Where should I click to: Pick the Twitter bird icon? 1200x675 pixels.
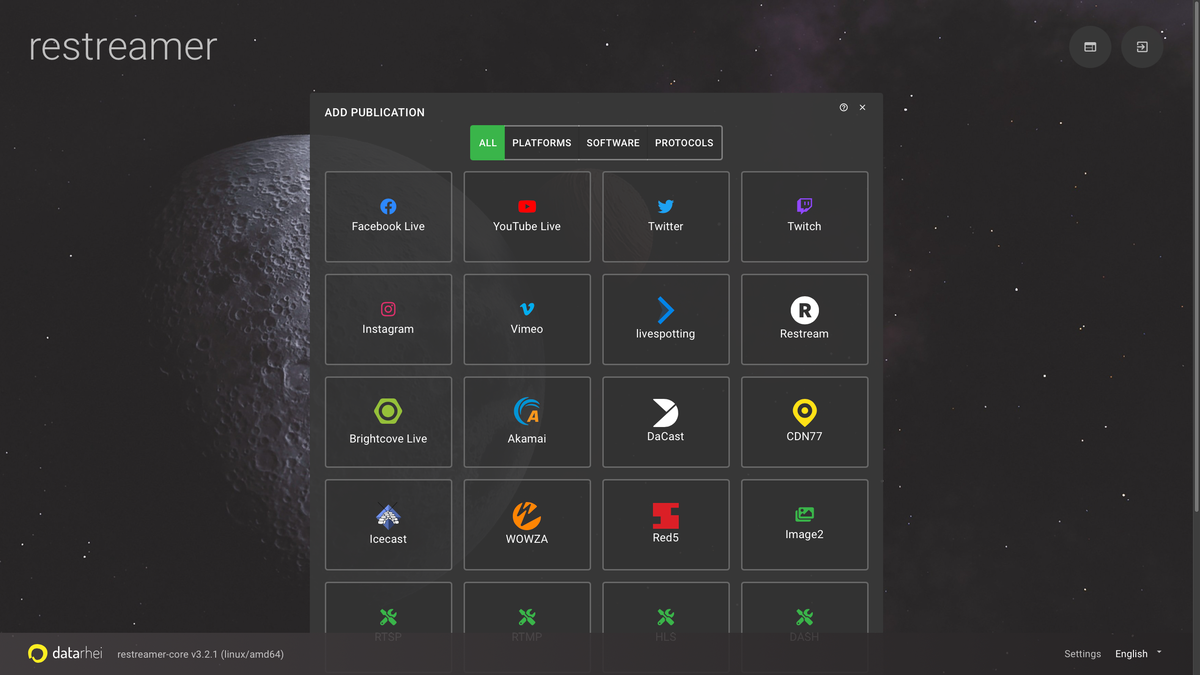pyautogui.click(x=665, y=207)
